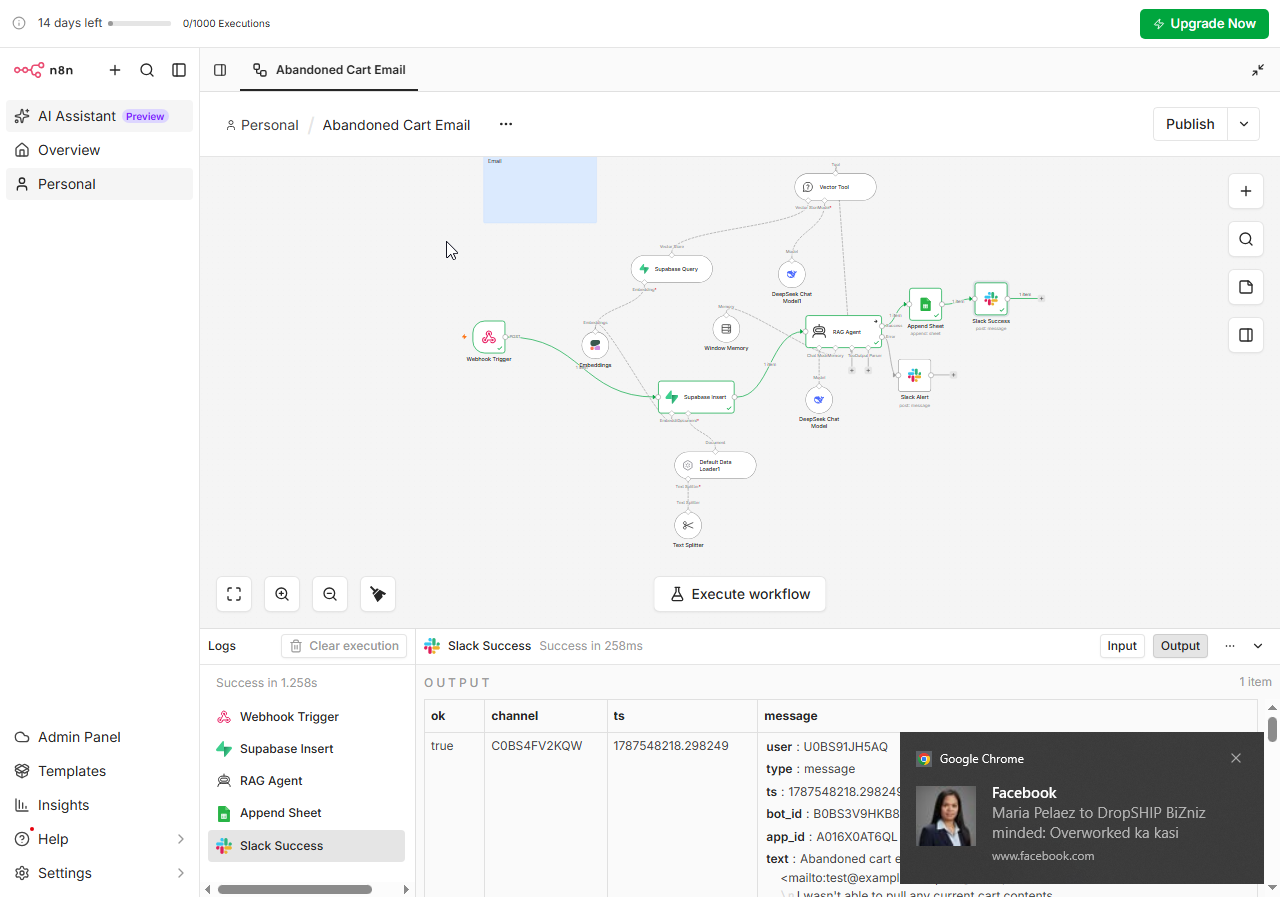Click the n8n logo

(x=43, y=70)
